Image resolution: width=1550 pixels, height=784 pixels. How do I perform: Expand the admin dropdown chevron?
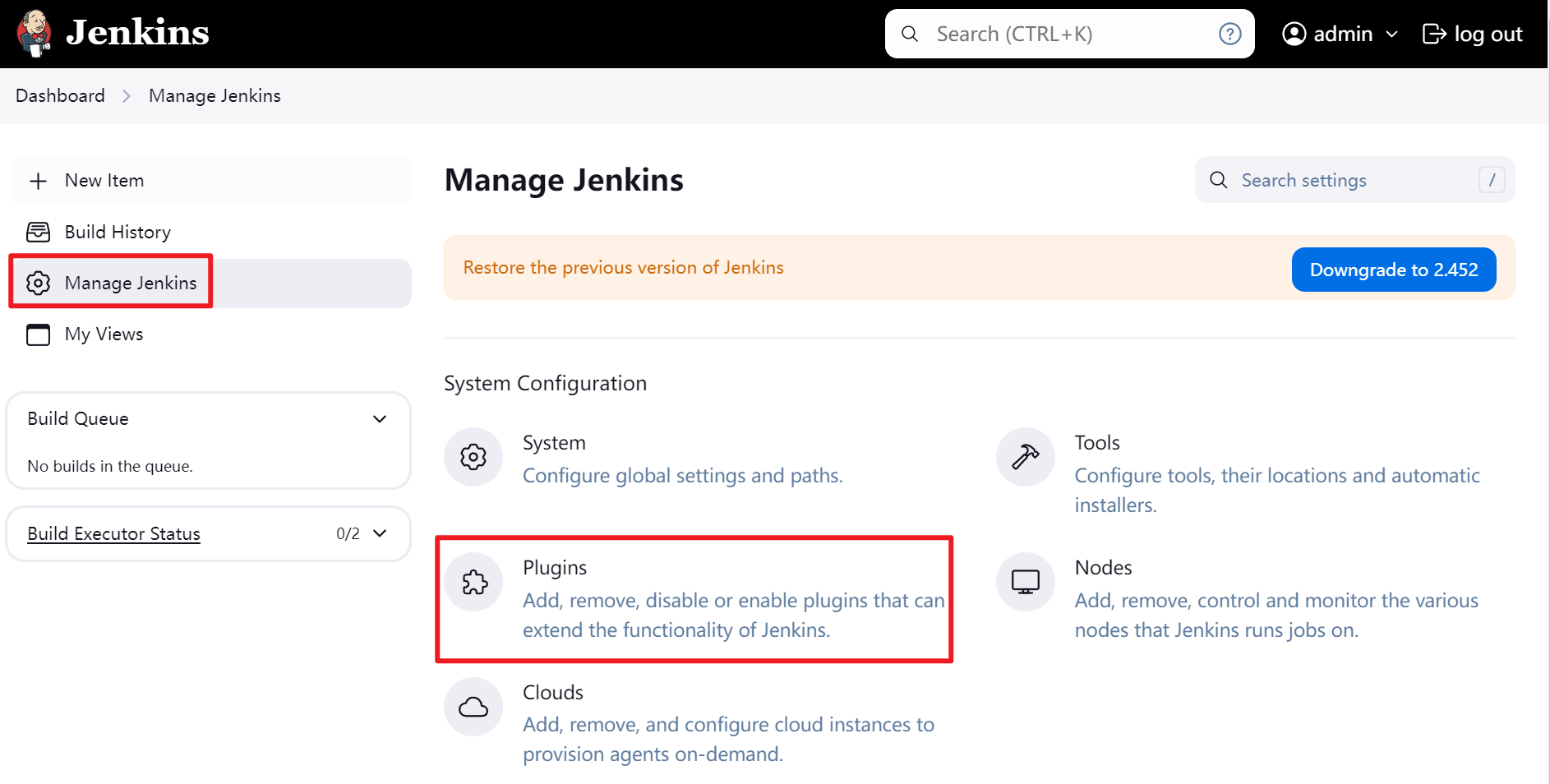click(x=1391, y=35)
